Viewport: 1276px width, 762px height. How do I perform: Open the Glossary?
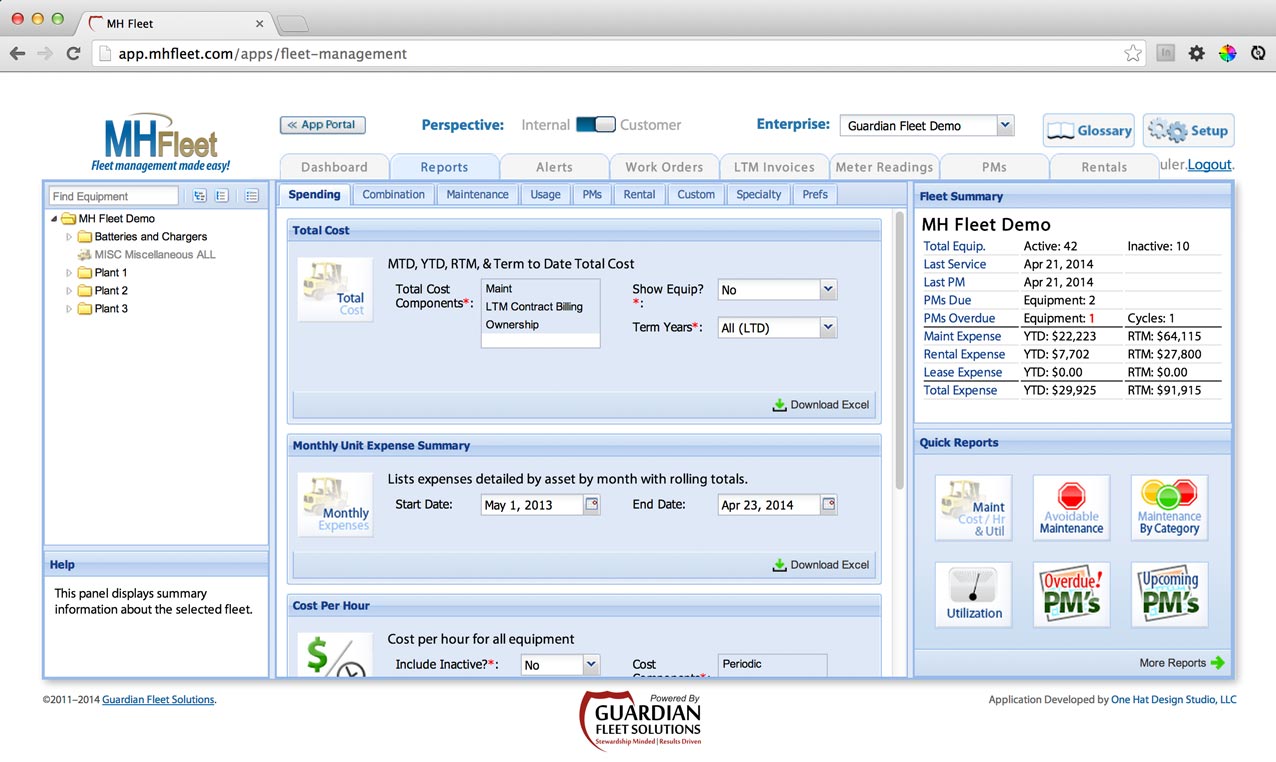click(x=1089, y=130)
